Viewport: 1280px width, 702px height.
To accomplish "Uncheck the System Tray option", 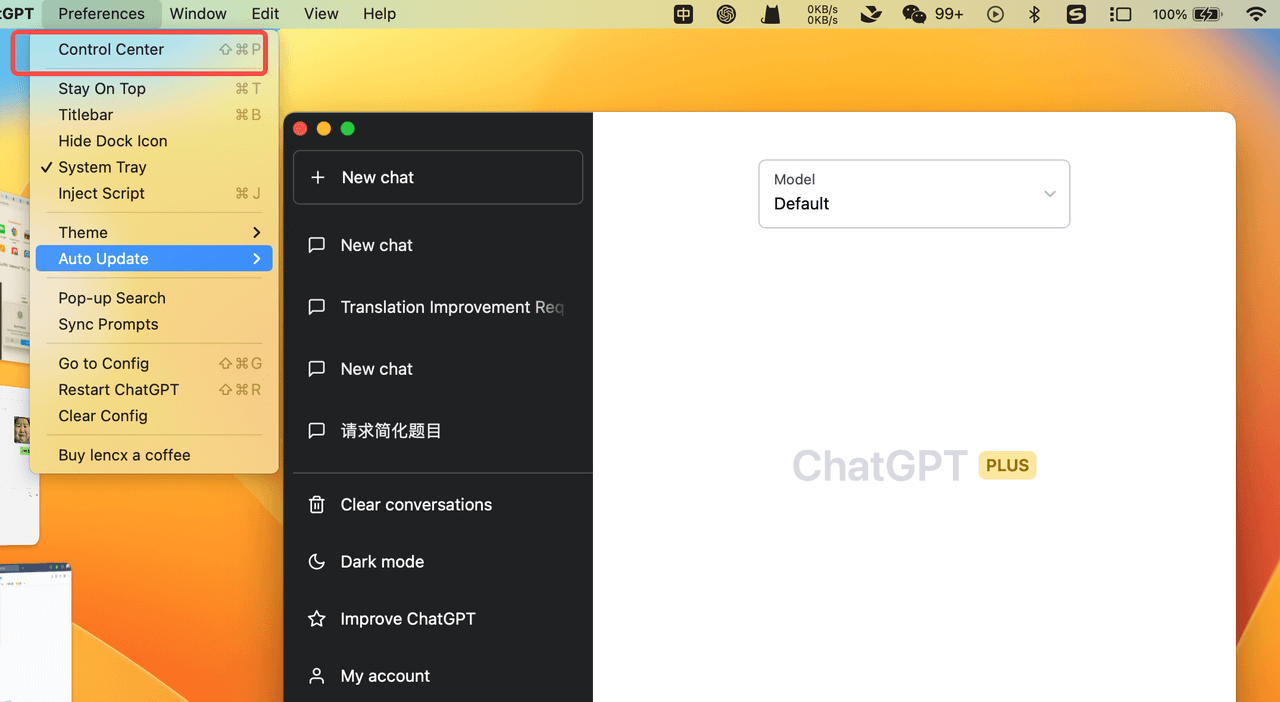I will click(x=154, y=167).
